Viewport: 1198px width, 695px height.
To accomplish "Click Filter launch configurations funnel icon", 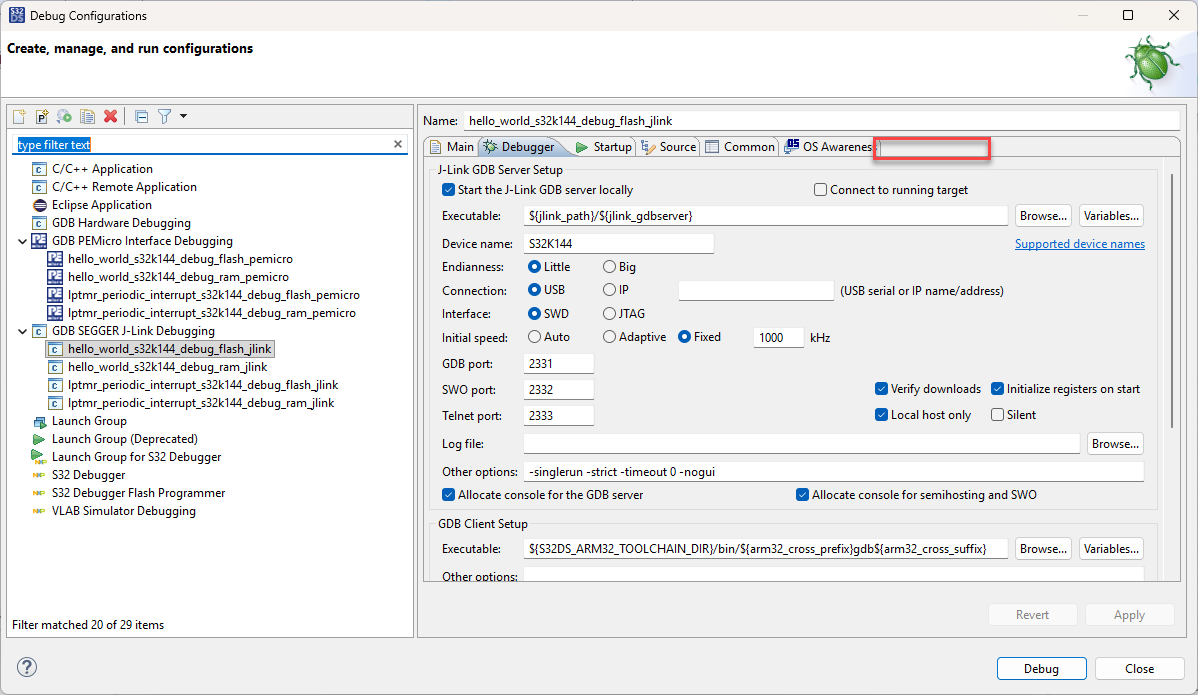I will (164, 116).
